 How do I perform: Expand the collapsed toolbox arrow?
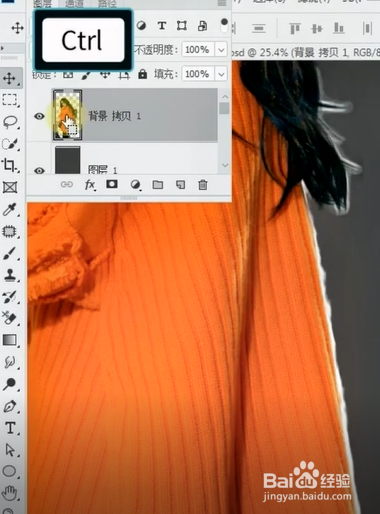2,48
